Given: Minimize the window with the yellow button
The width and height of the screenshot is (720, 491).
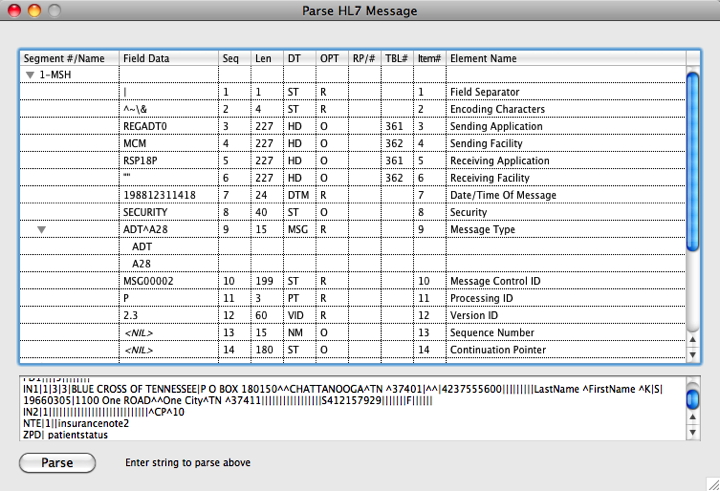Looking at the screenshot, I should point(33,11).
